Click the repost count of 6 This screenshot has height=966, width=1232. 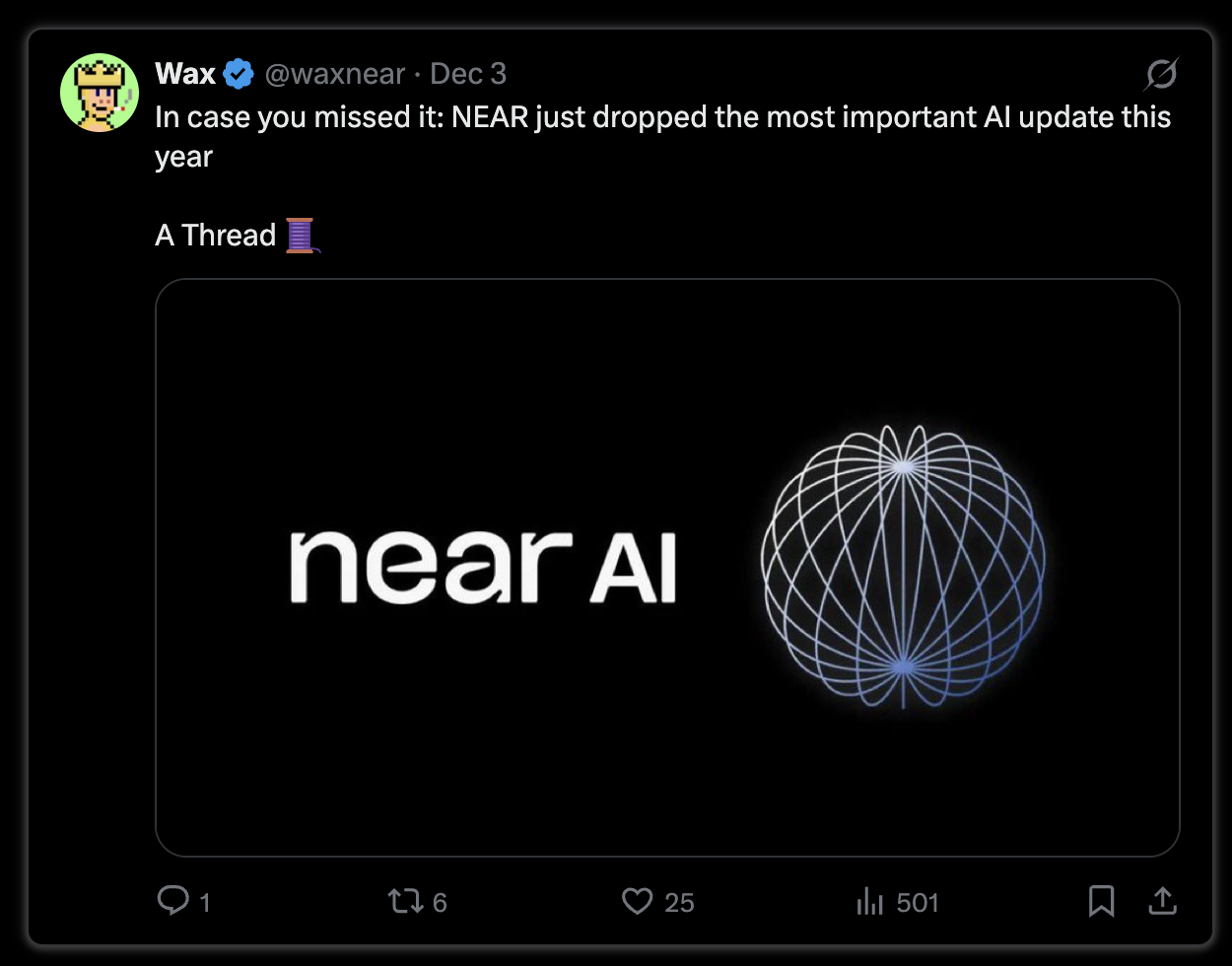pos(440,902)
